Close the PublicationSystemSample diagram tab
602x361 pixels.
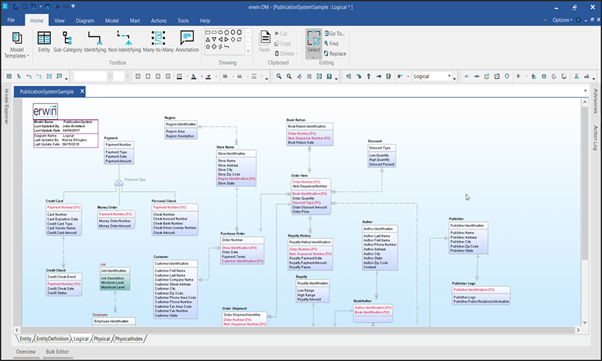[x=82, y=91]
